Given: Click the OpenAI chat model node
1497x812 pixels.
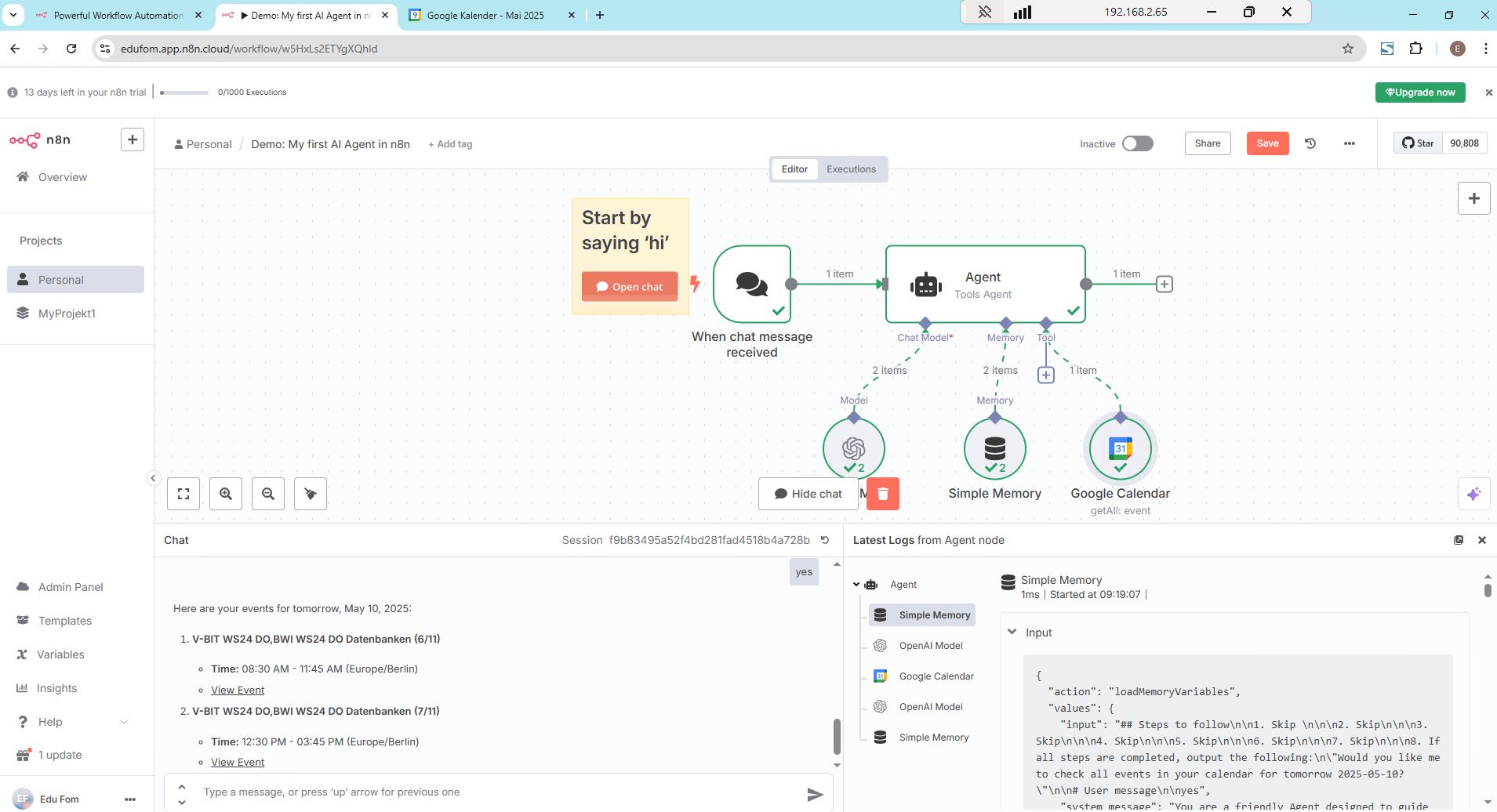Looking at the screenshot, I should click(853, 448).
